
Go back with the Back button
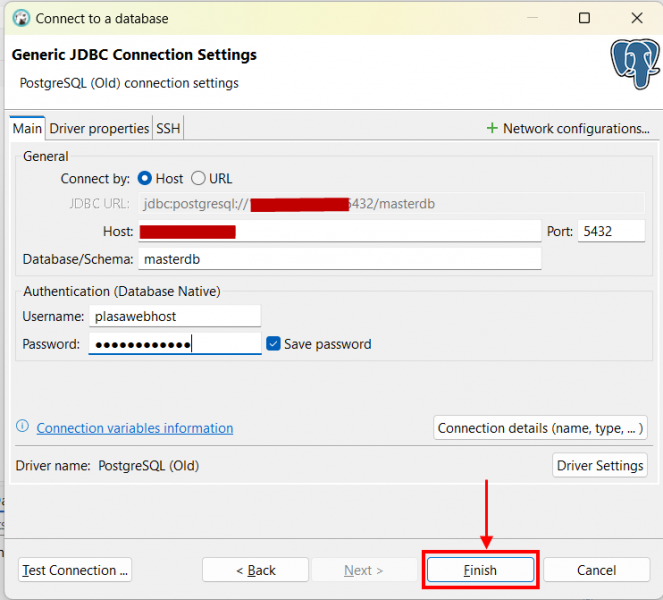coord(255,570)
